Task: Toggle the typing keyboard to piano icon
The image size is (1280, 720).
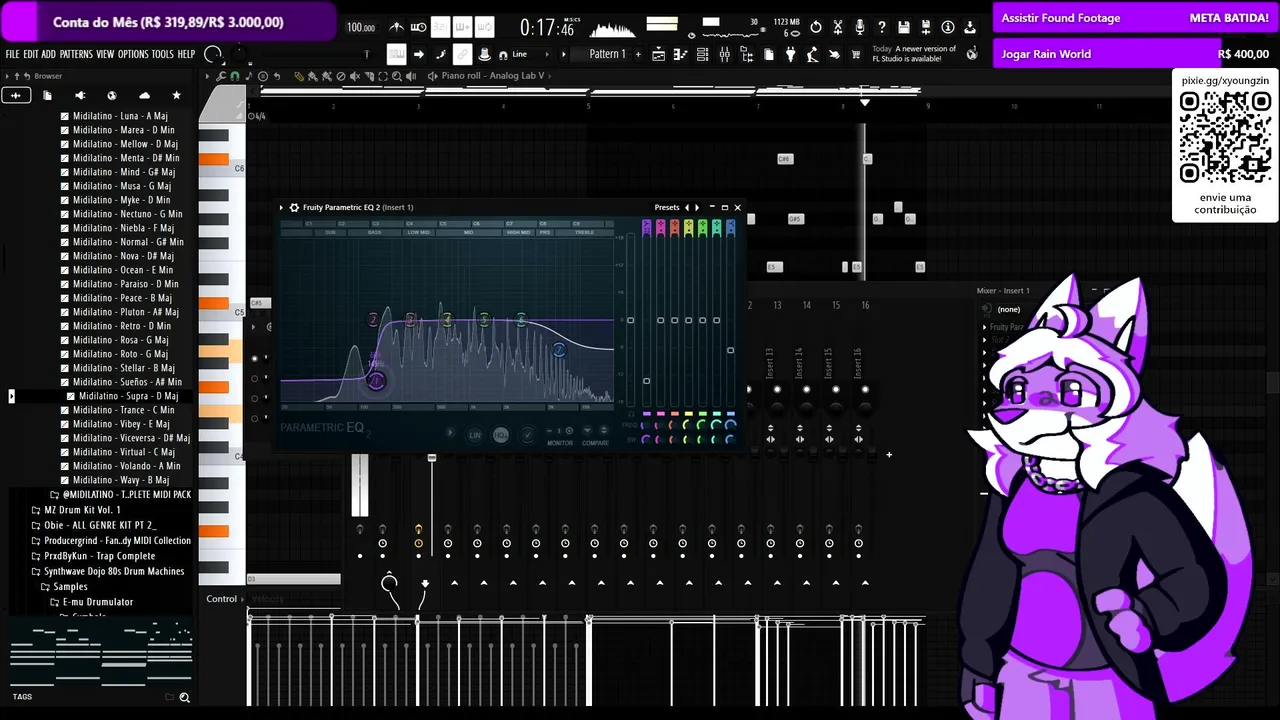Action: point(396,54)
